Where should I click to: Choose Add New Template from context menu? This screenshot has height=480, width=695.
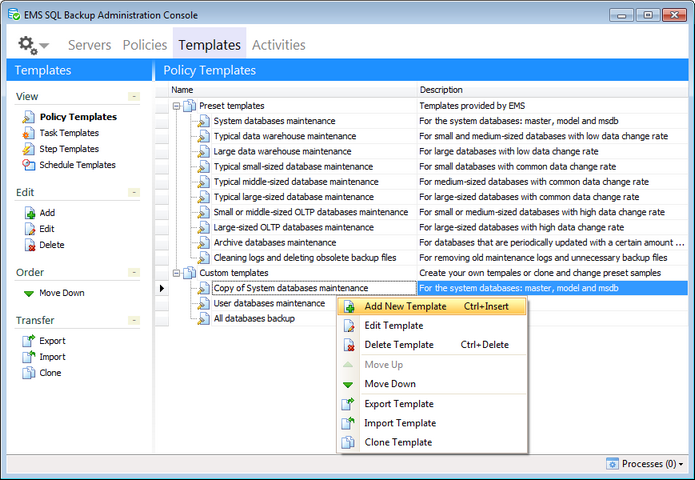click(x=432, y=307)
